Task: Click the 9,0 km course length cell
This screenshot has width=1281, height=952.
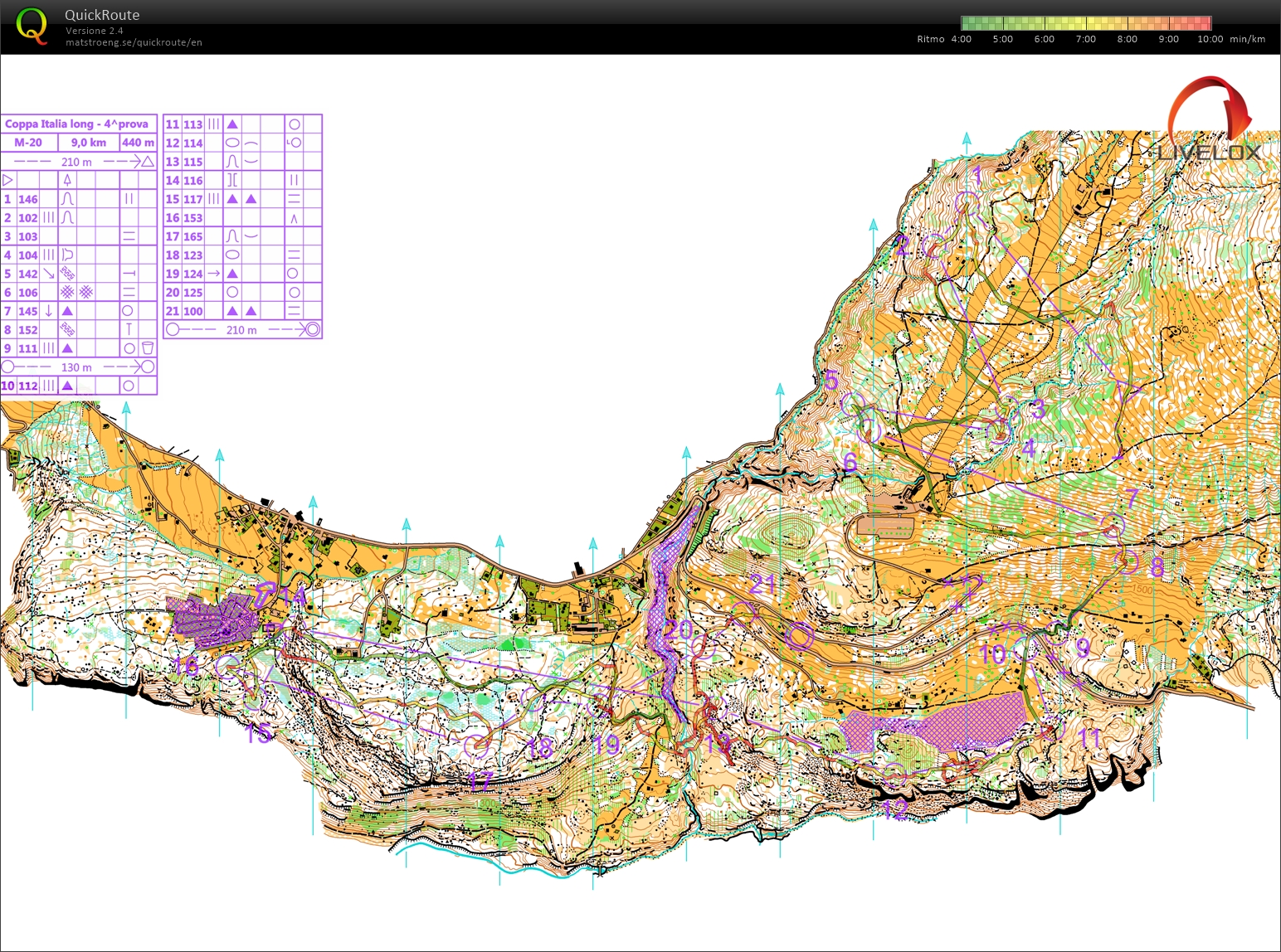Action: click(88, 143)
